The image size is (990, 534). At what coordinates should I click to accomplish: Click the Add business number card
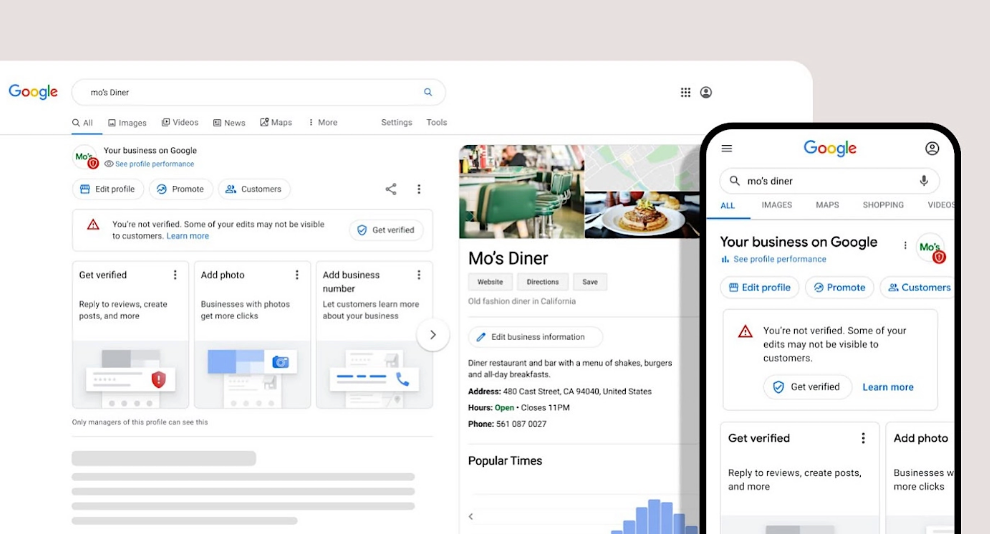(374, 335)
